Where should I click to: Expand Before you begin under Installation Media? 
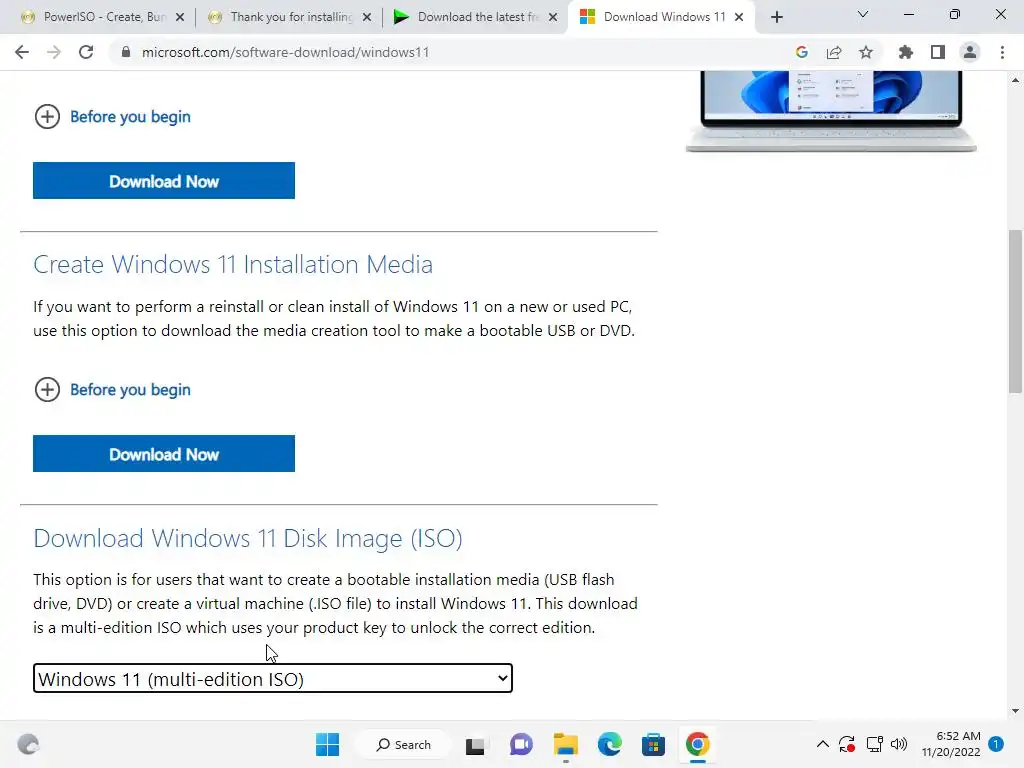pyautogui.click(x=112, y=390)
